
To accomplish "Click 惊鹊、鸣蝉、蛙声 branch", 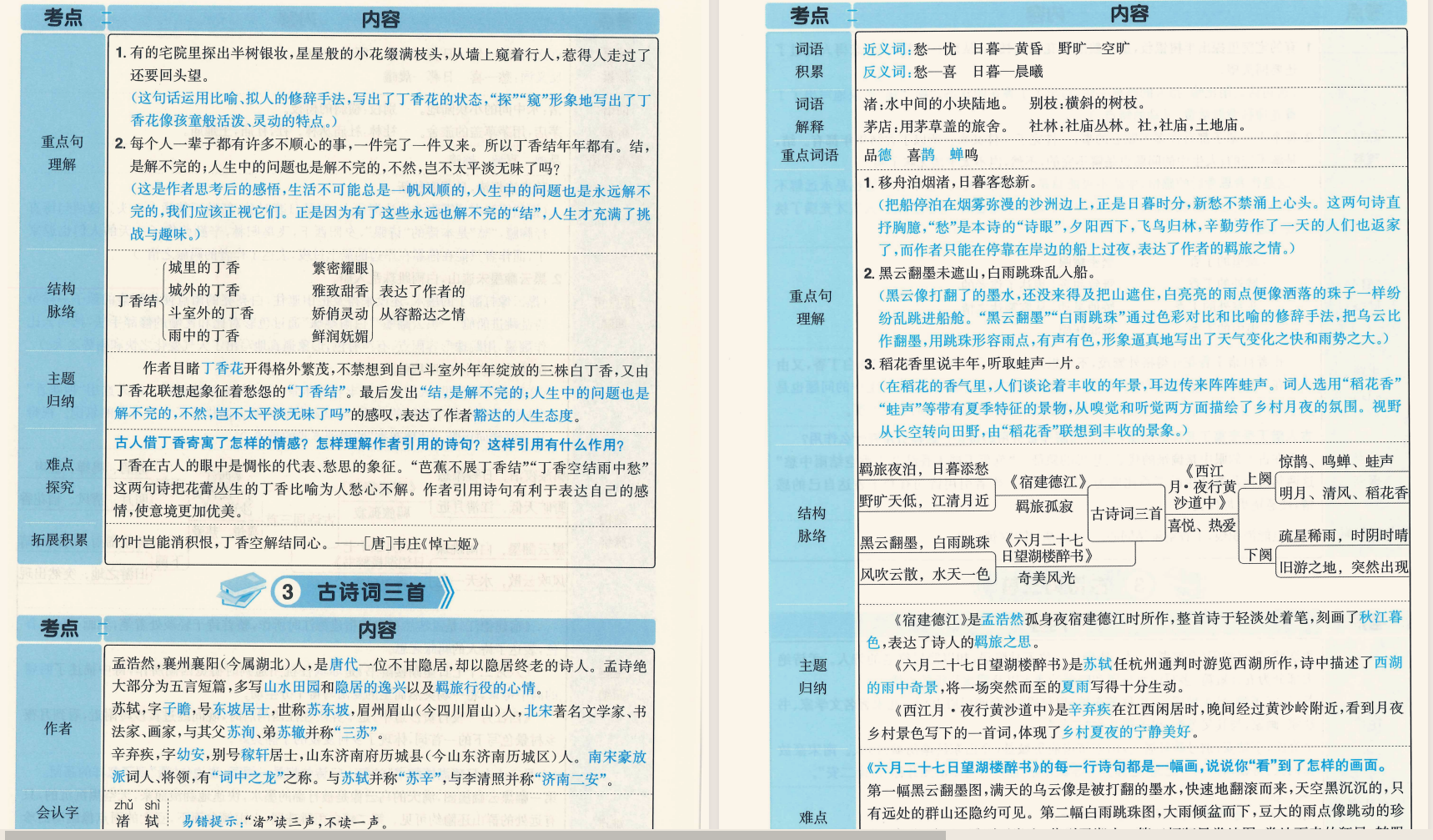I will point(1336,461).
